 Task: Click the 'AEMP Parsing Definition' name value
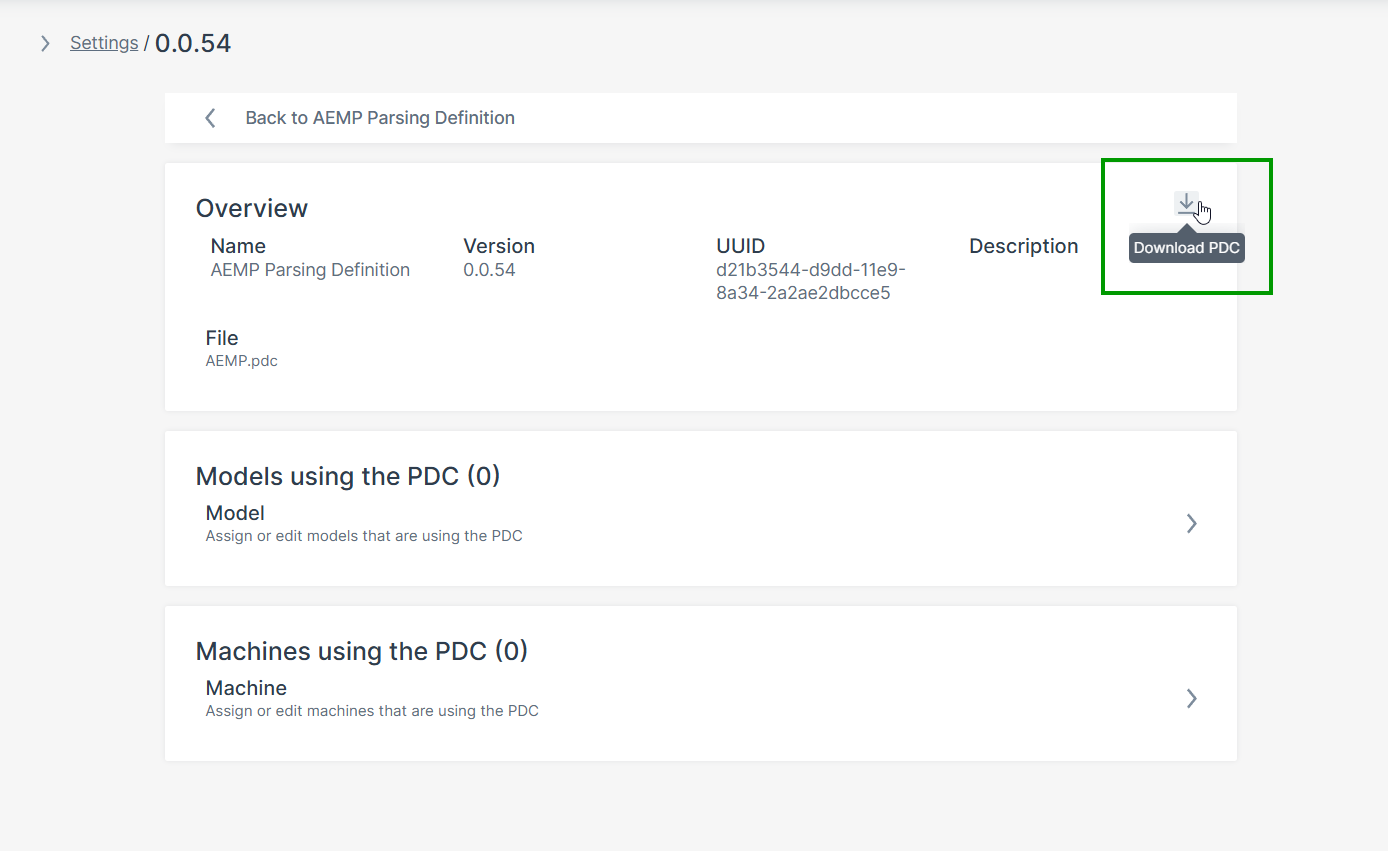[x=310, y=270]
